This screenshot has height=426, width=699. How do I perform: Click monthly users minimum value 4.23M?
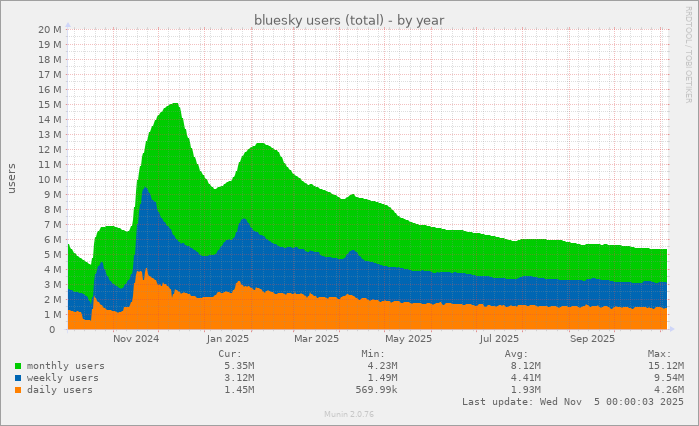[x=382, y=366]
